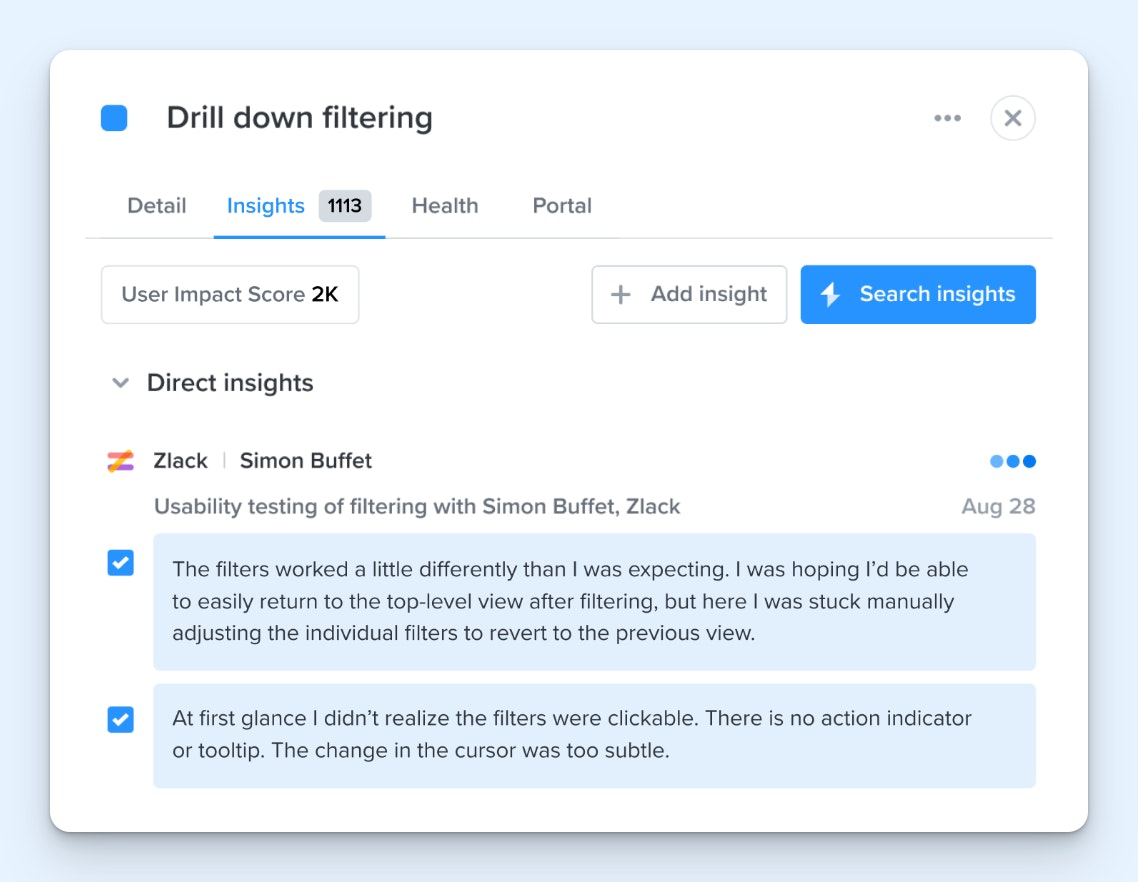Open the Health tab
Screen dimensions: 1138x882
click(x=444, y=206)
